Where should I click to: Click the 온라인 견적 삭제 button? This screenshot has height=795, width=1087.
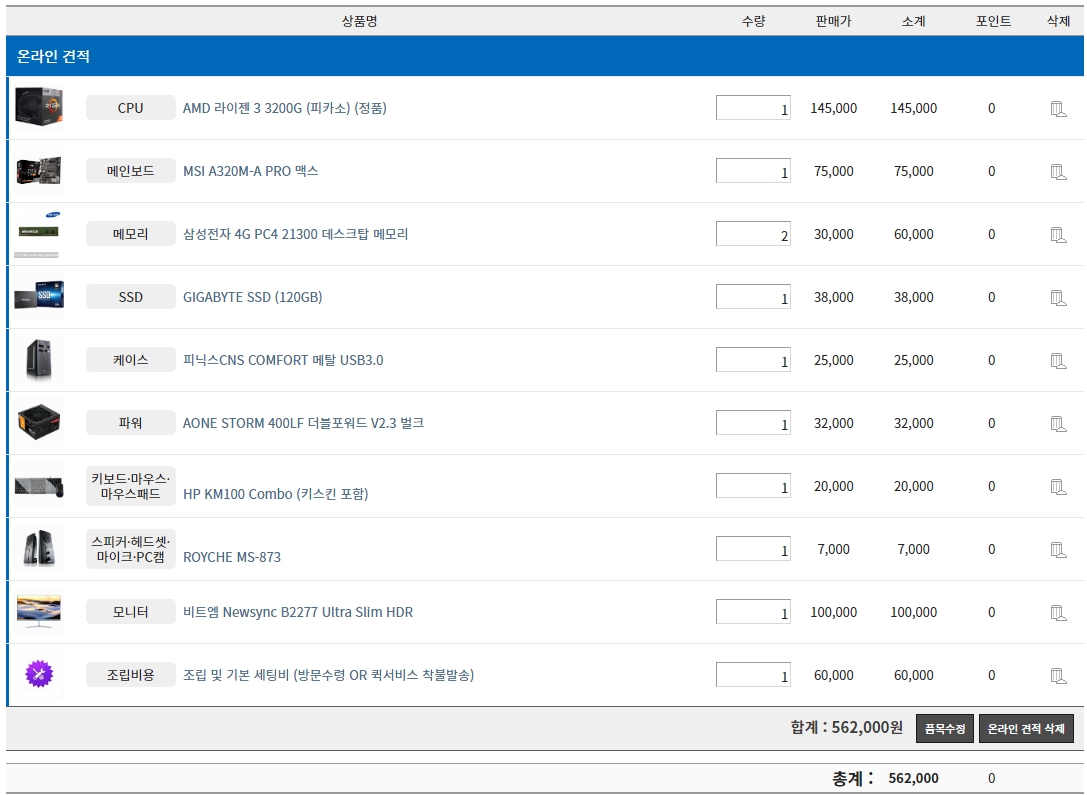coord(1026,729)
